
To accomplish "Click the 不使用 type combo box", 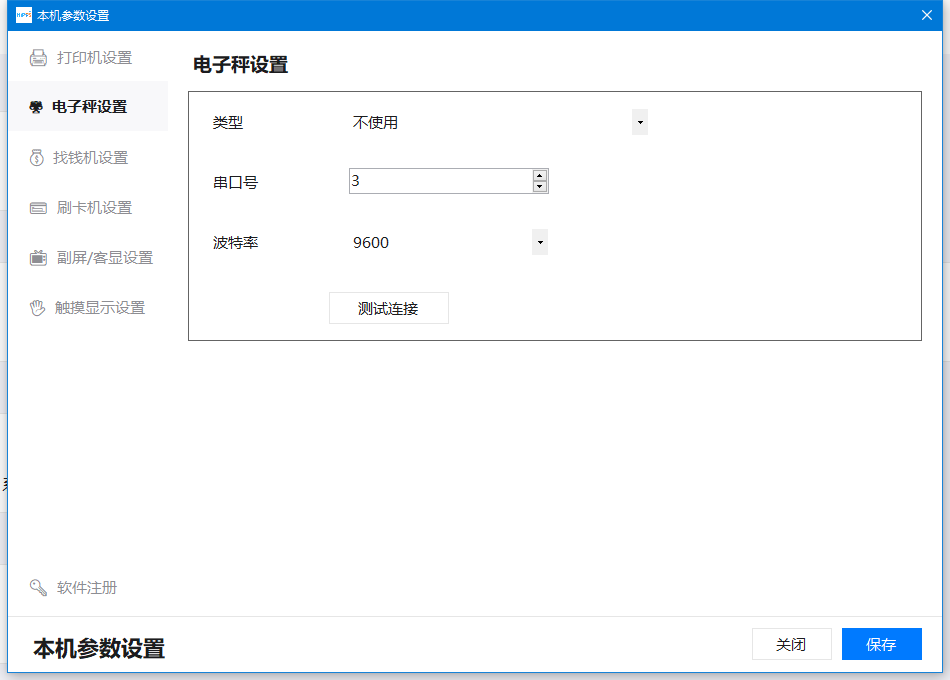I will [498, 122].
